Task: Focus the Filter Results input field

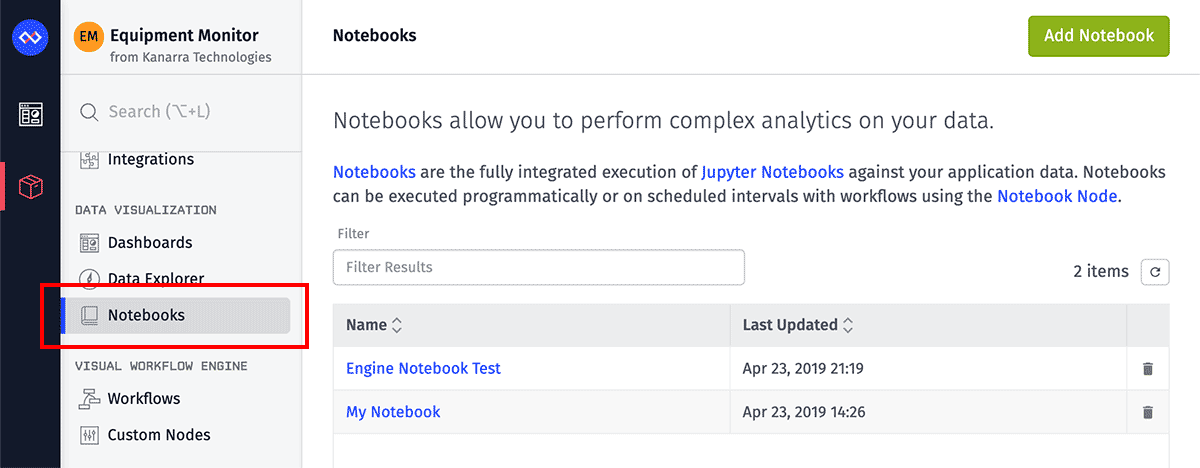Action: tap(539, 267)
